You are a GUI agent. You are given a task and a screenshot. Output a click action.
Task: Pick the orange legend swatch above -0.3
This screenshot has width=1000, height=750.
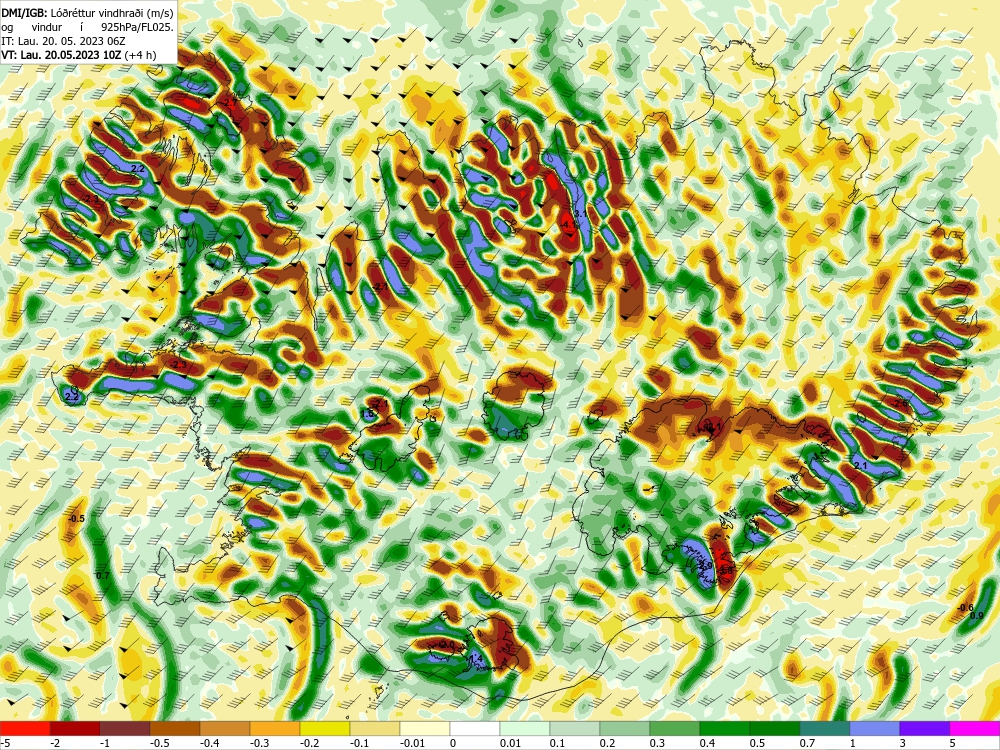pos(275,728)
